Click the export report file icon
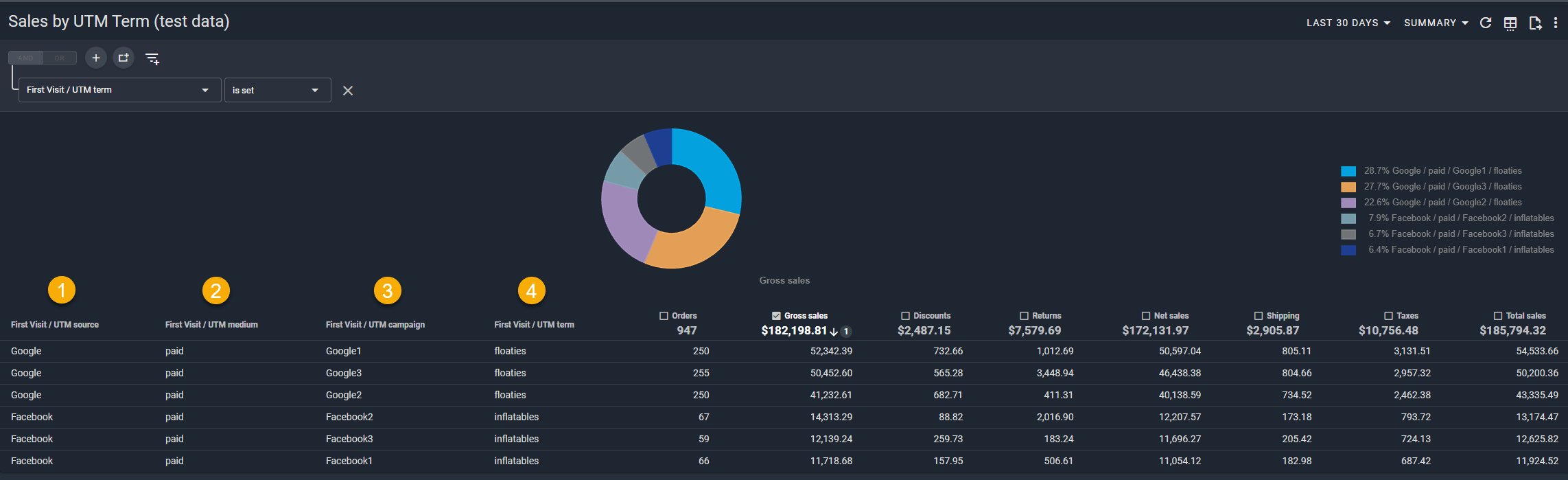This screenshot has height=480, width=1568. [1535, 23]
